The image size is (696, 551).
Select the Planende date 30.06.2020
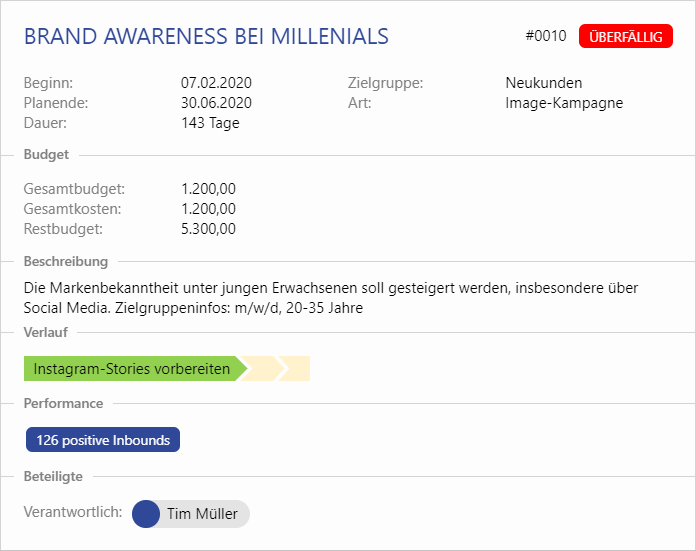point(216,103)
